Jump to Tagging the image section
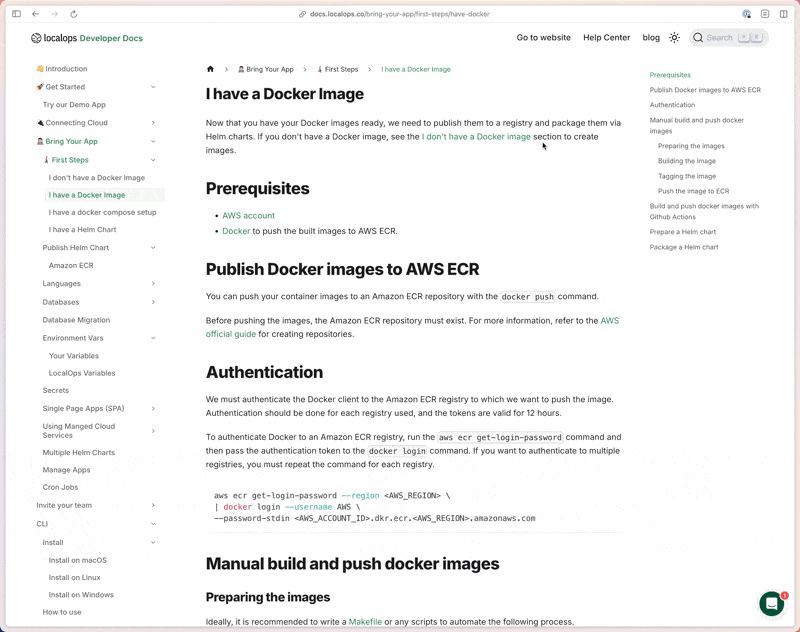 pos(687,176)
